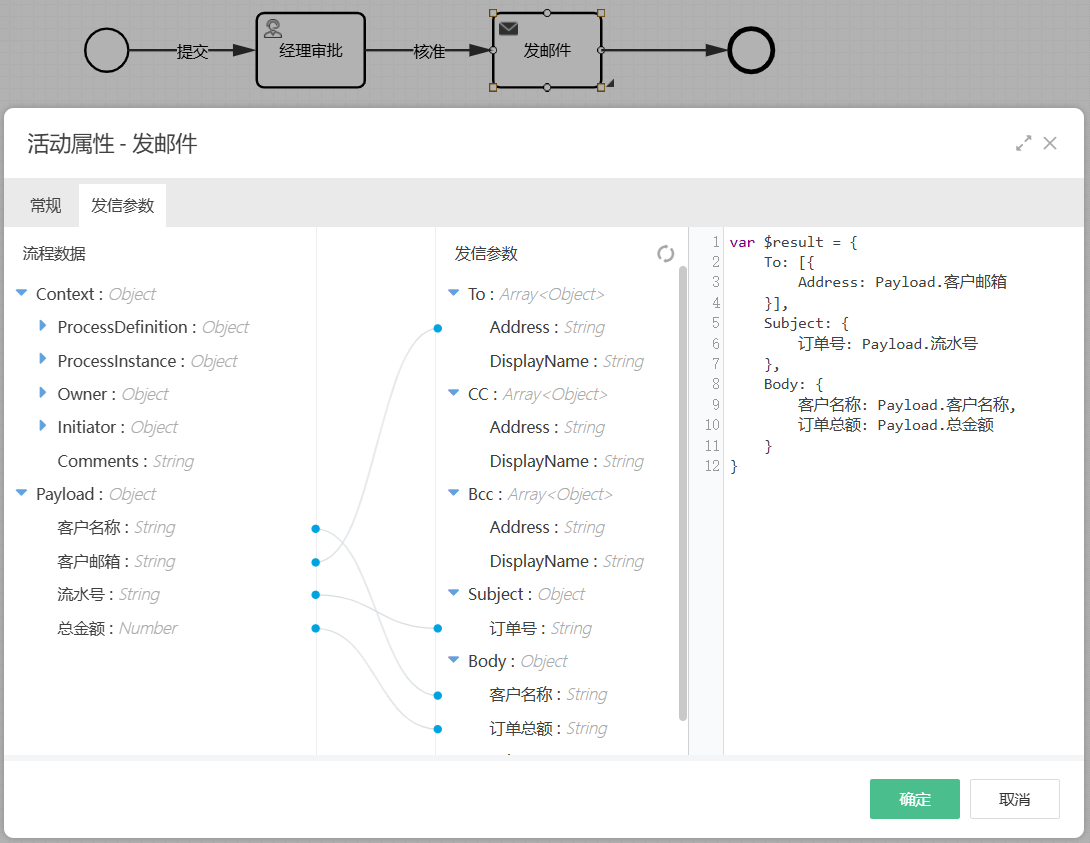The height and width of the screenshot is (843, 1090).
Task: Select the 总金额 Number field in Payload
Action: (x=116, y=629)
